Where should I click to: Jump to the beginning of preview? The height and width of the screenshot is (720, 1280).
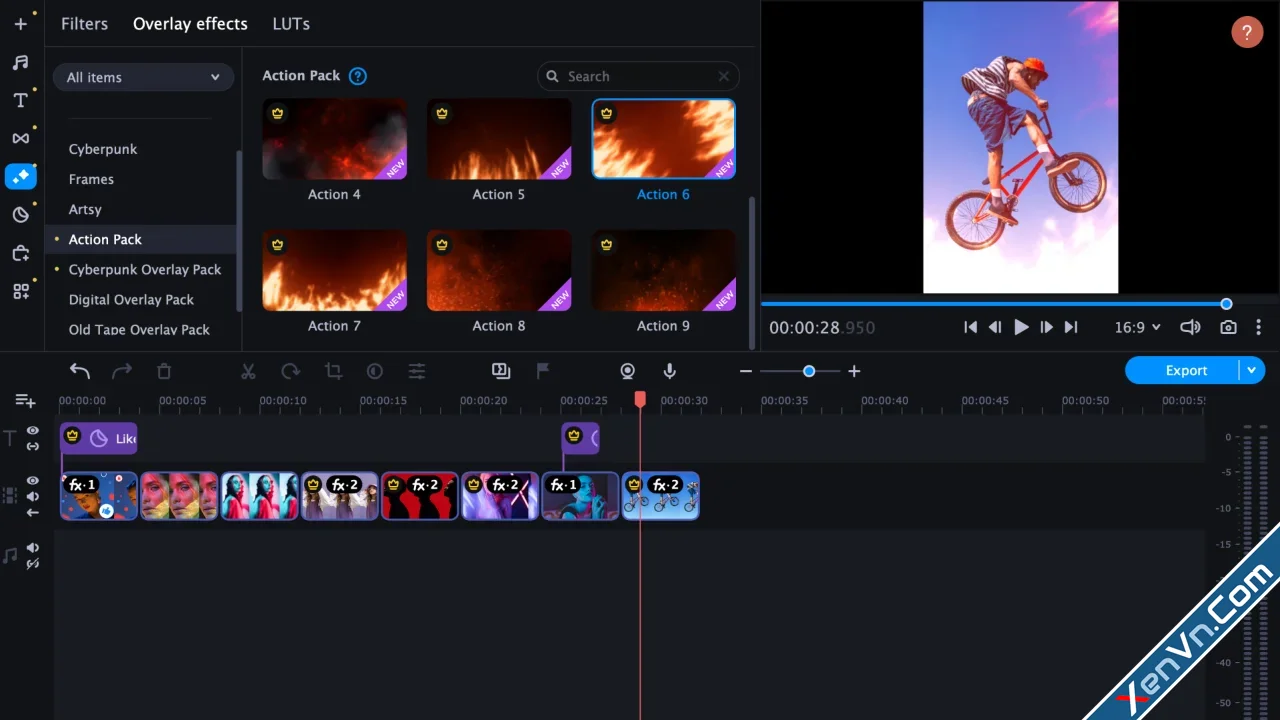click(970, 327)
